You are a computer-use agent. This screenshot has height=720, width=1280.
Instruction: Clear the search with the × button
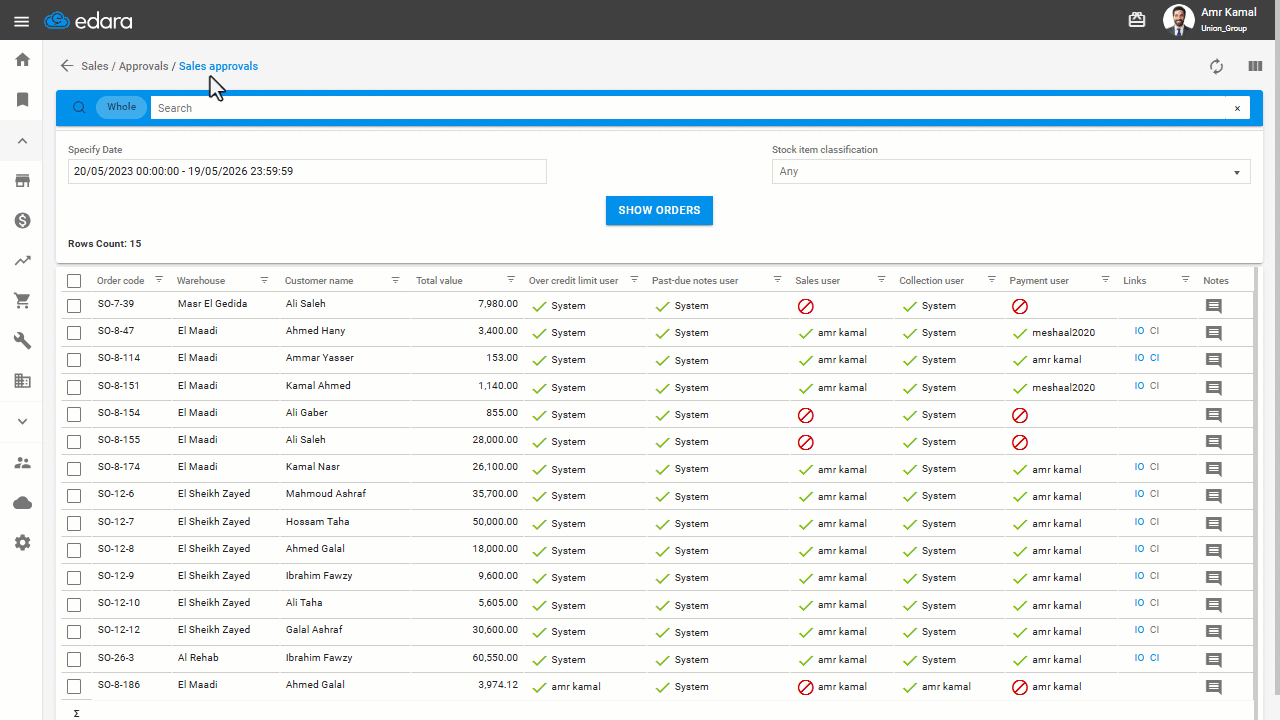pyautogui.click(x=1237, y=108)
